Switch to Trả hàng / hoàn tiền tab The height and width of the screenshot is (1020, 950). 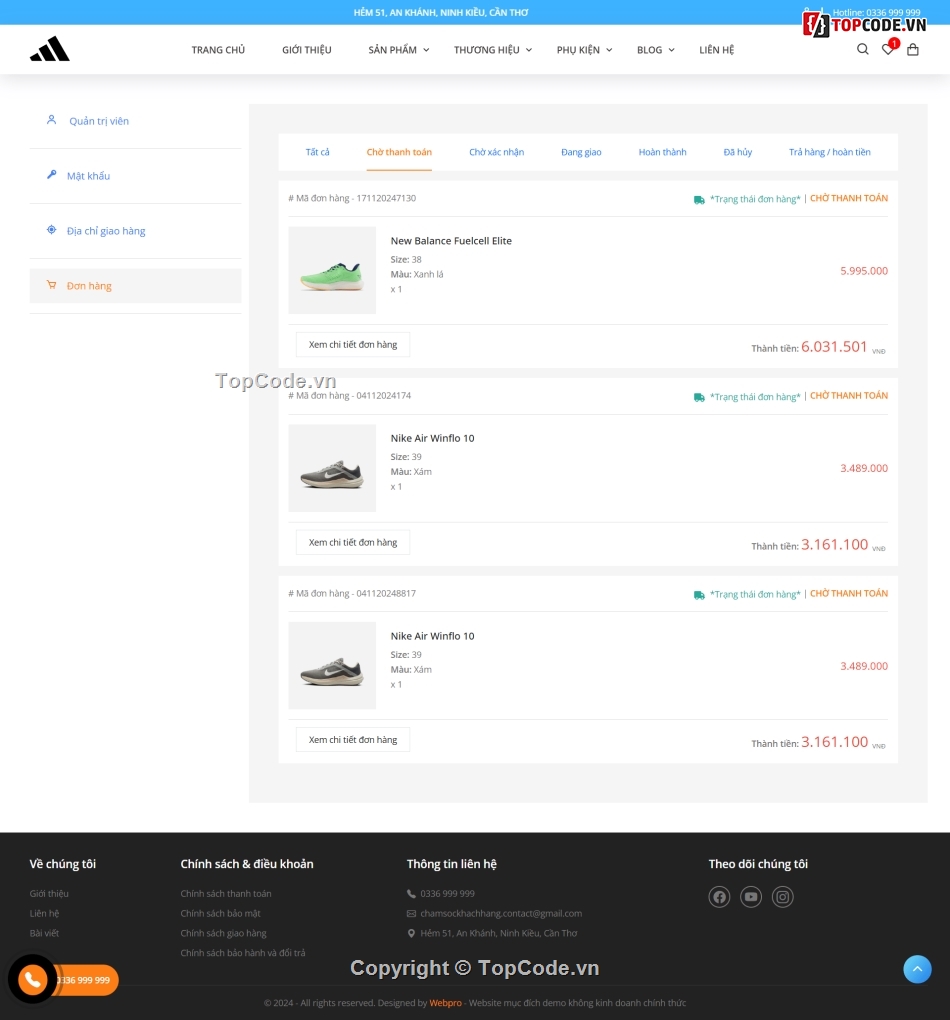pos(830,152)
